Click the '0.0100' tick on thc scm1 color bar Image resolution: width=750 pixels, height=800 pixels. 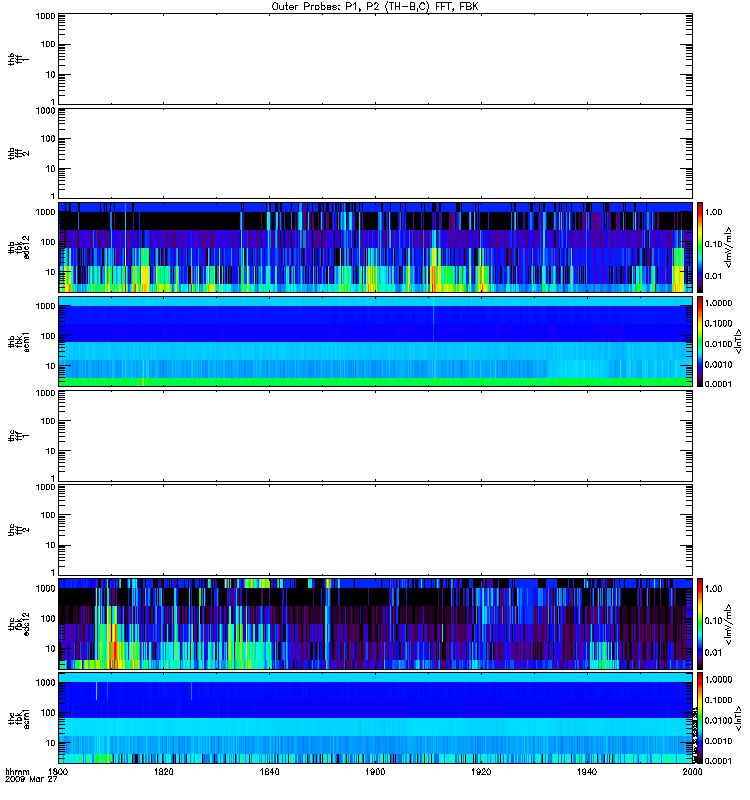718,720
